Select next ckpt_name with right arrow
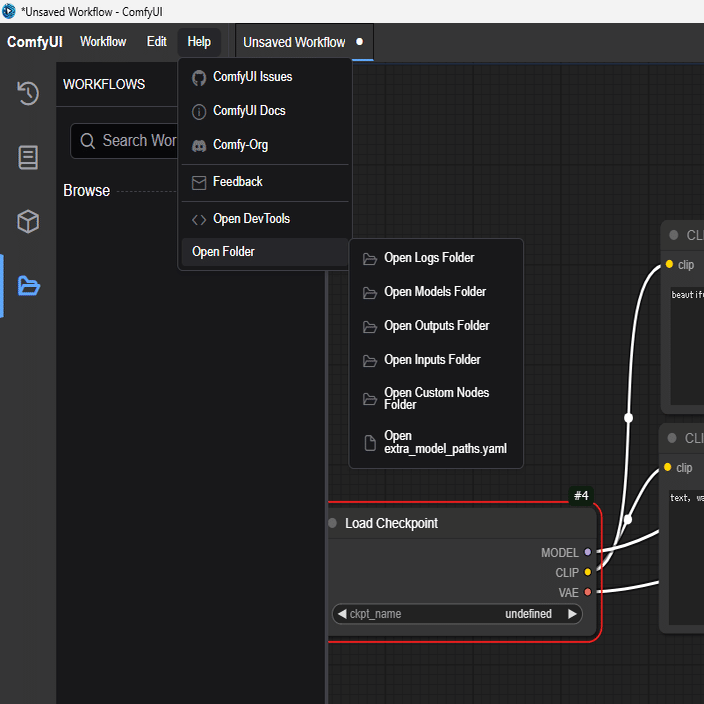 572,614
